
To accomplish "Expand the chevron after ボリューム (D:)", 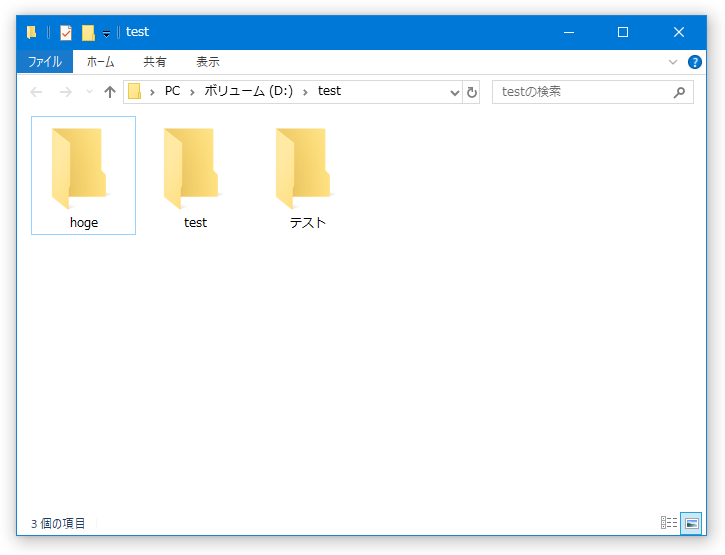I will [305, 92].
